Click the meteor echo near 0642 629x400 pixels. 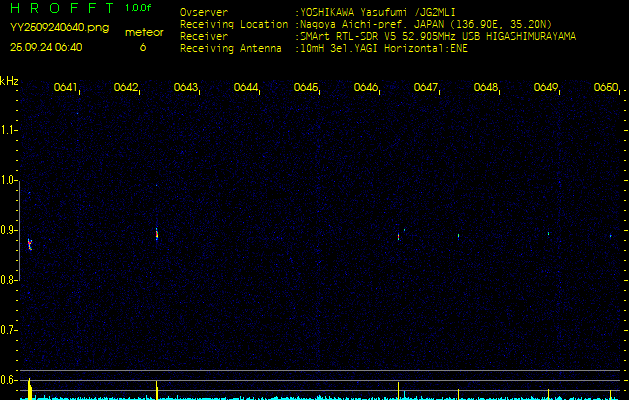click(157, 234)
